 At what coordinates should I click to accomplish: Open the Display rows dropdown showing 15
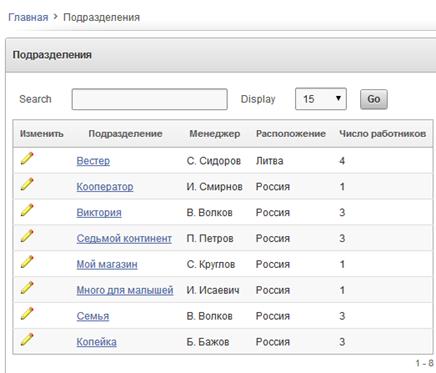[x=321, y=99]
